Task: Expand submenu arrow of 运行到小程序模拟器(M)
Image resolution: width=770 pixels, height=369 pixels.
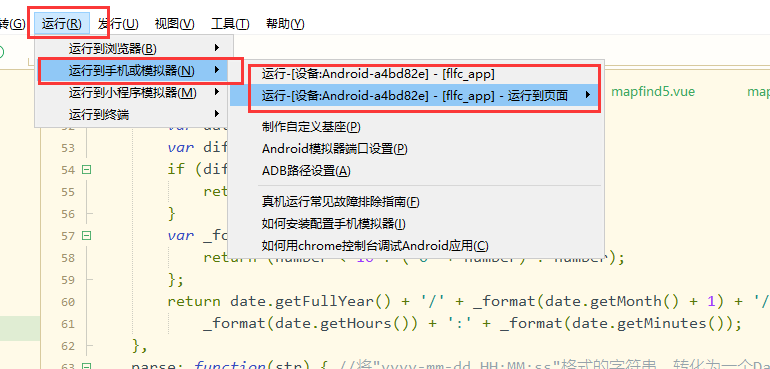Action: click(217, 92)
